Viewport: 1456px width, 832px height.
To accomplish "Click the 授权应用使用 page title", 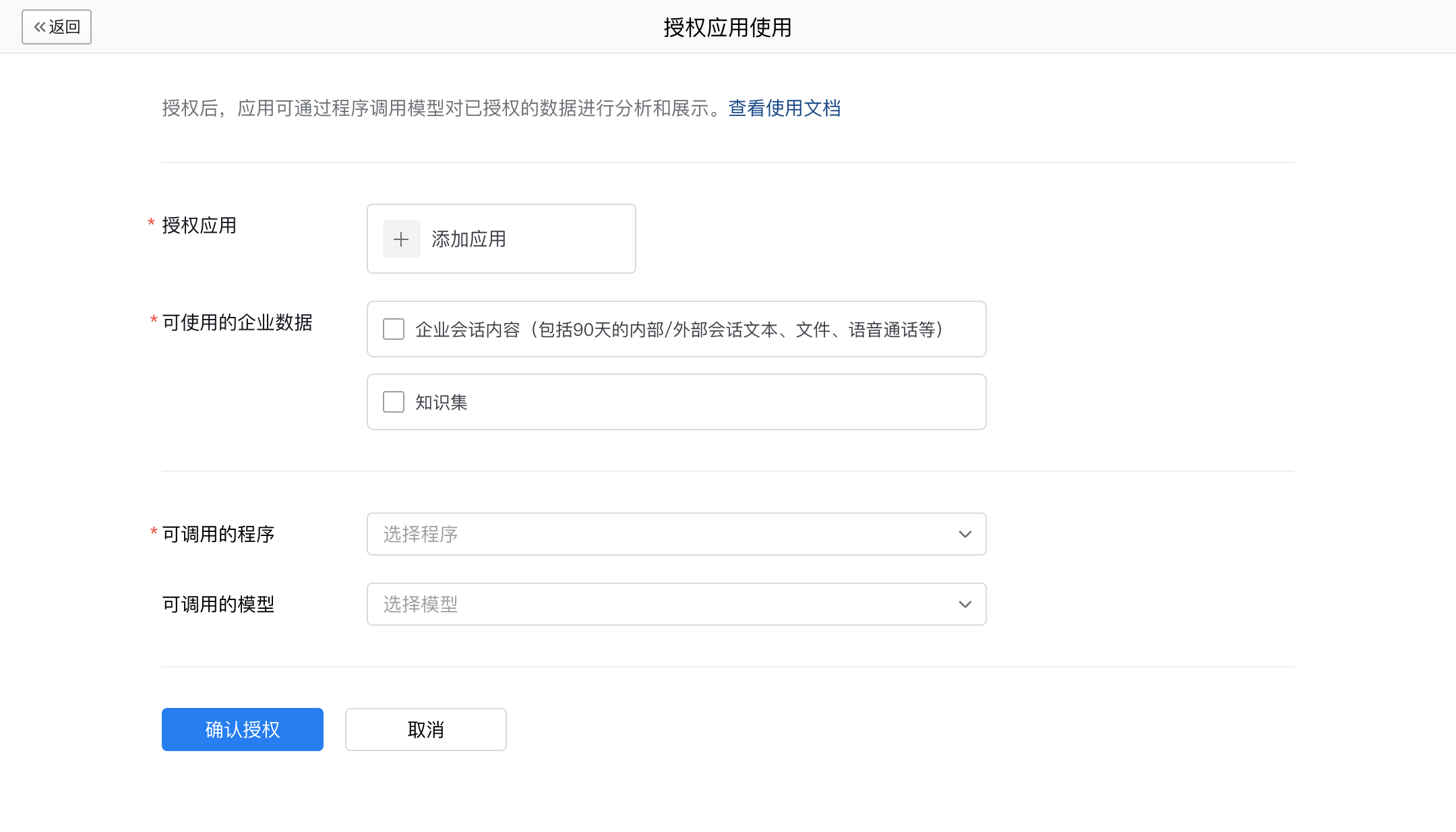I will [x=727, y=27].
